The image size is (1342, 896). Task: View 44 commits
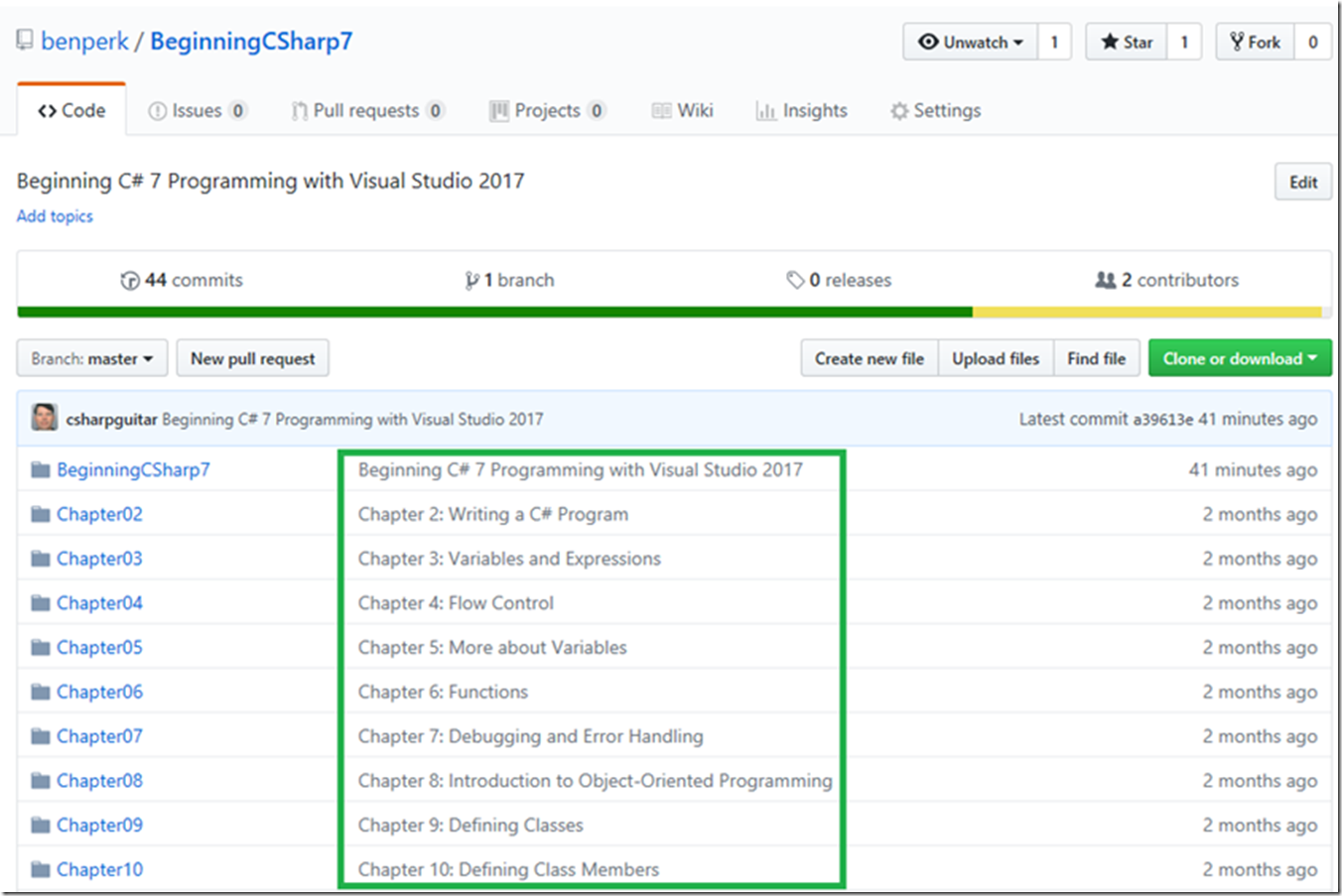[182, 280]
